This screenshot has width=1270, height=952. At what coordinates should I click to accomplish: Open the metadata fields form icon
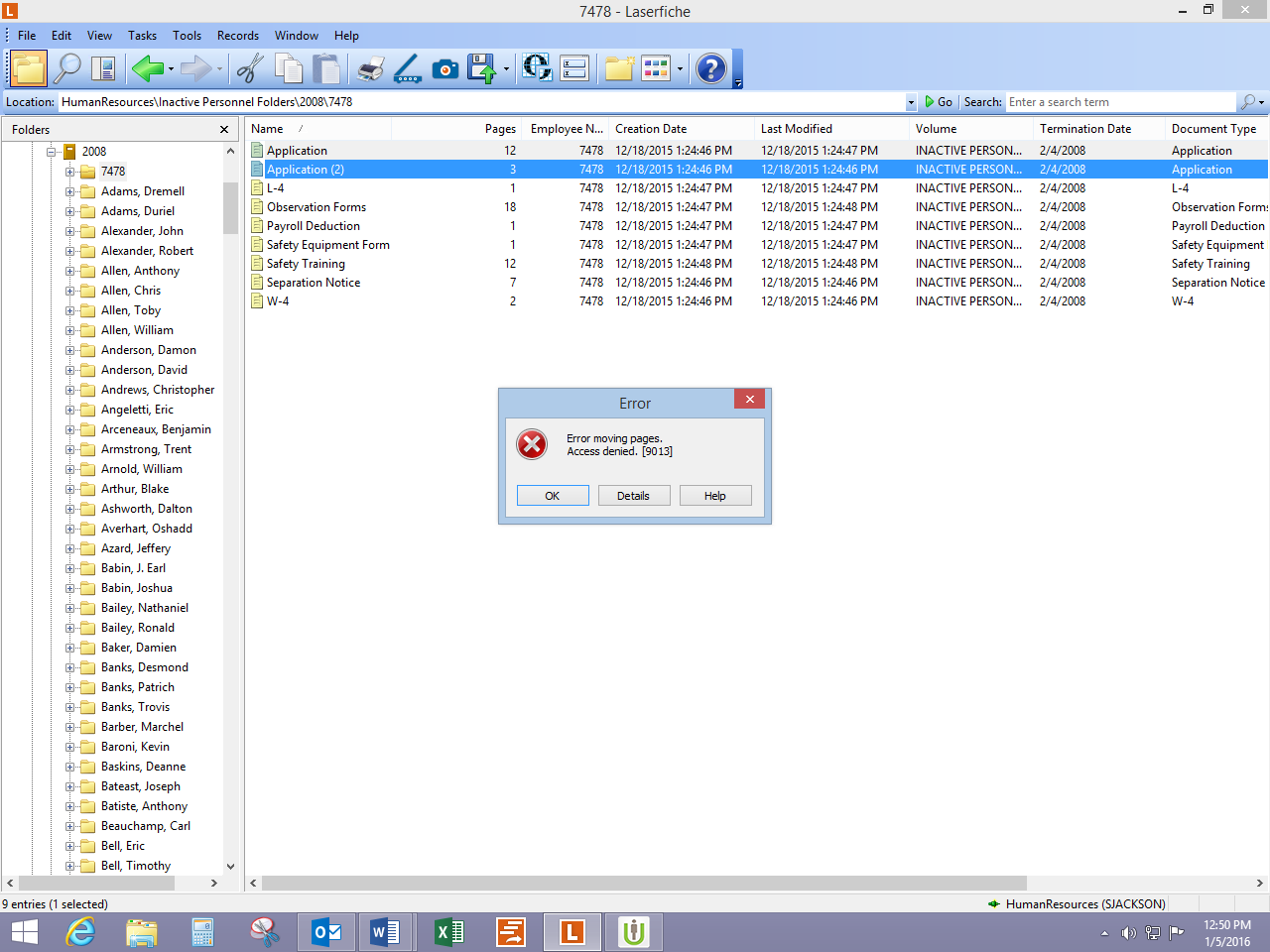574,68
